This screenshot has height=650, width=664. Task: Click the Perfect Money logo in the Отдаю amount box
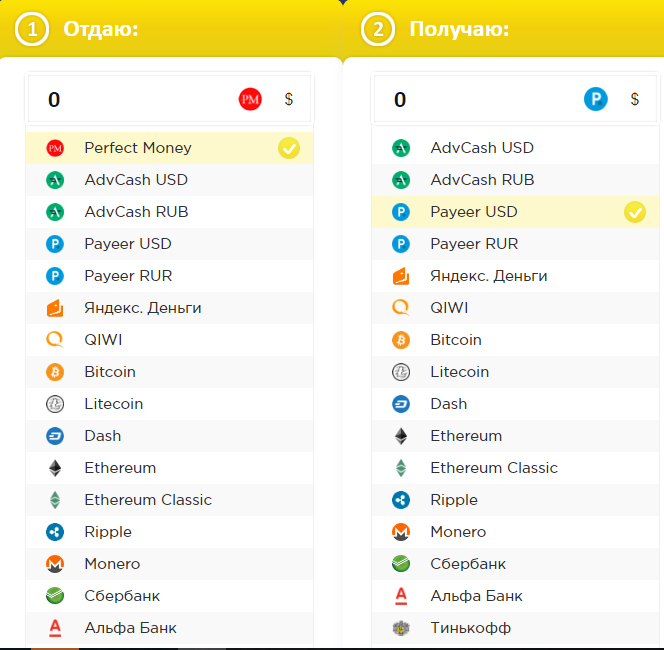pyautogui.click(x=250, y=99)
